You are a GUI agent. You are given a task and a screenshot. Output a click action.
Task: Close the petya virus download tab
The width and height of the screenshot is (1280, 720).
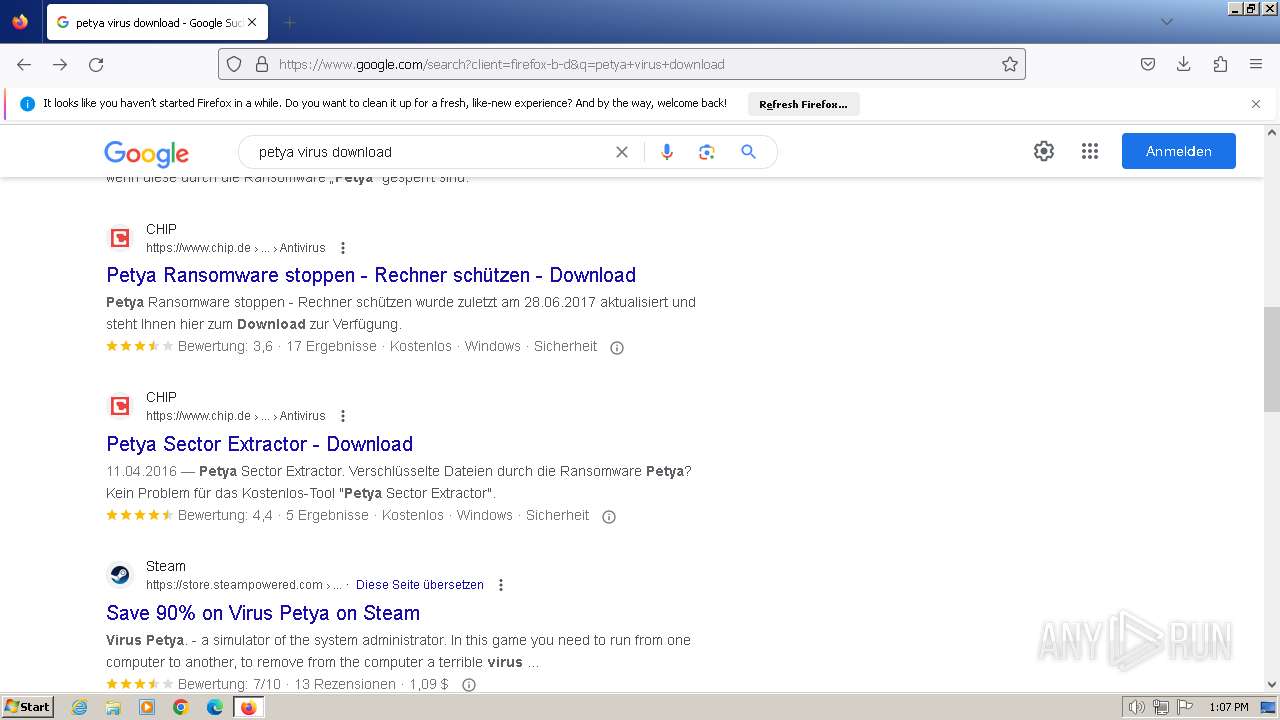coord(251,22)
